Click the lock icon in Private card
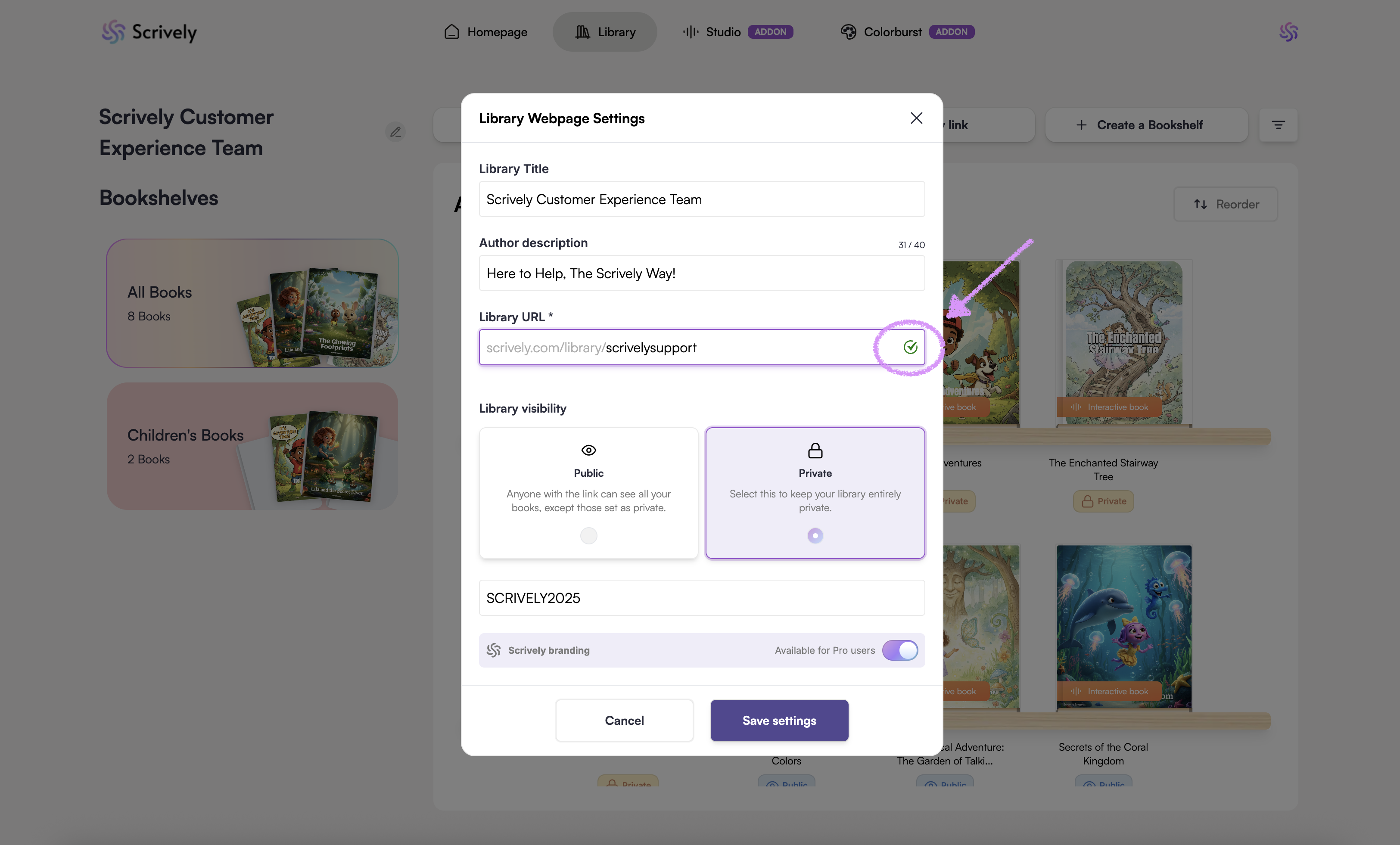This screenshot has width=1400, height=845. pos(815,450)
